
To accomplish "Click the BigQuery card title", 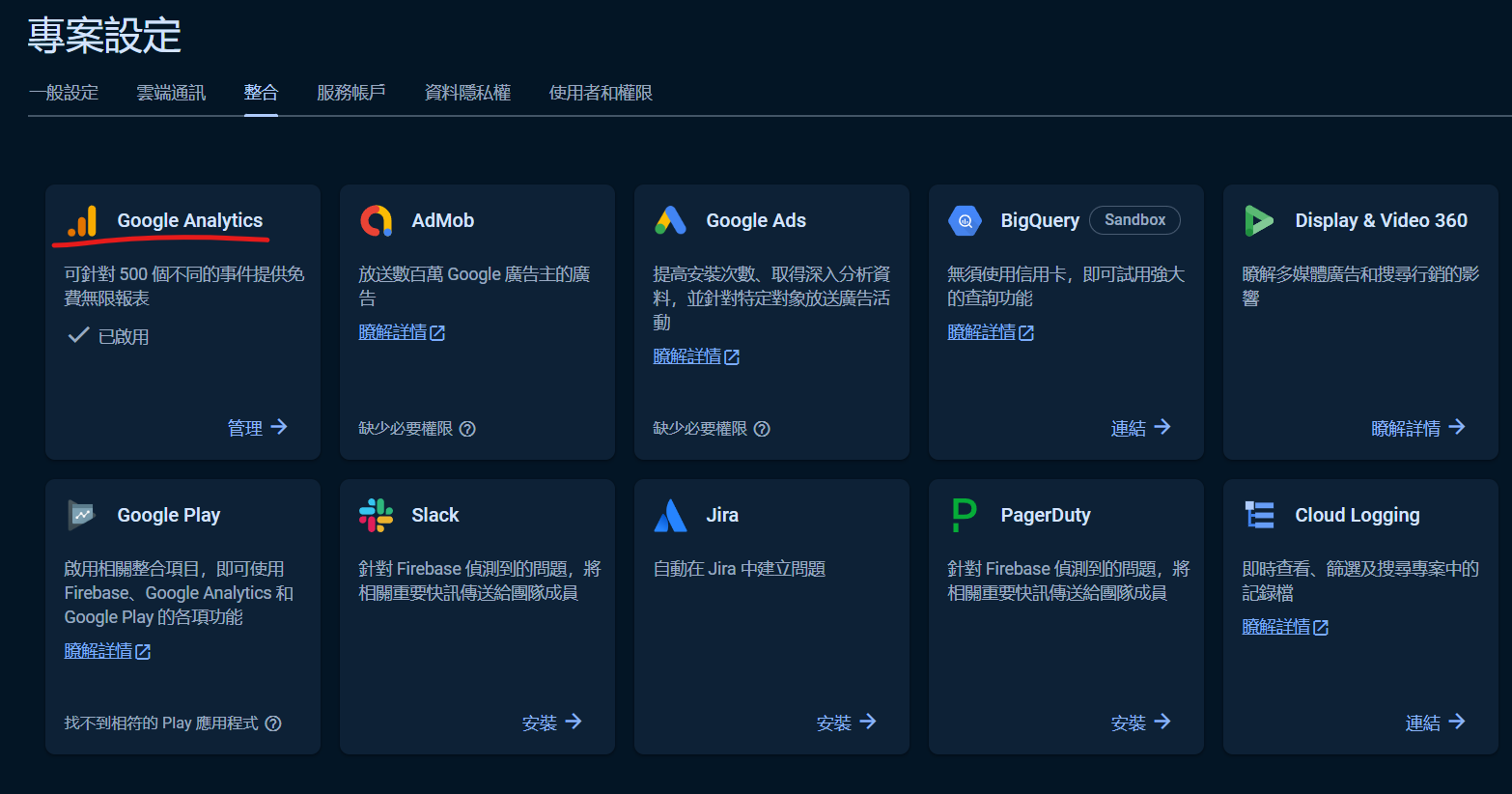I will point(1040,220).
